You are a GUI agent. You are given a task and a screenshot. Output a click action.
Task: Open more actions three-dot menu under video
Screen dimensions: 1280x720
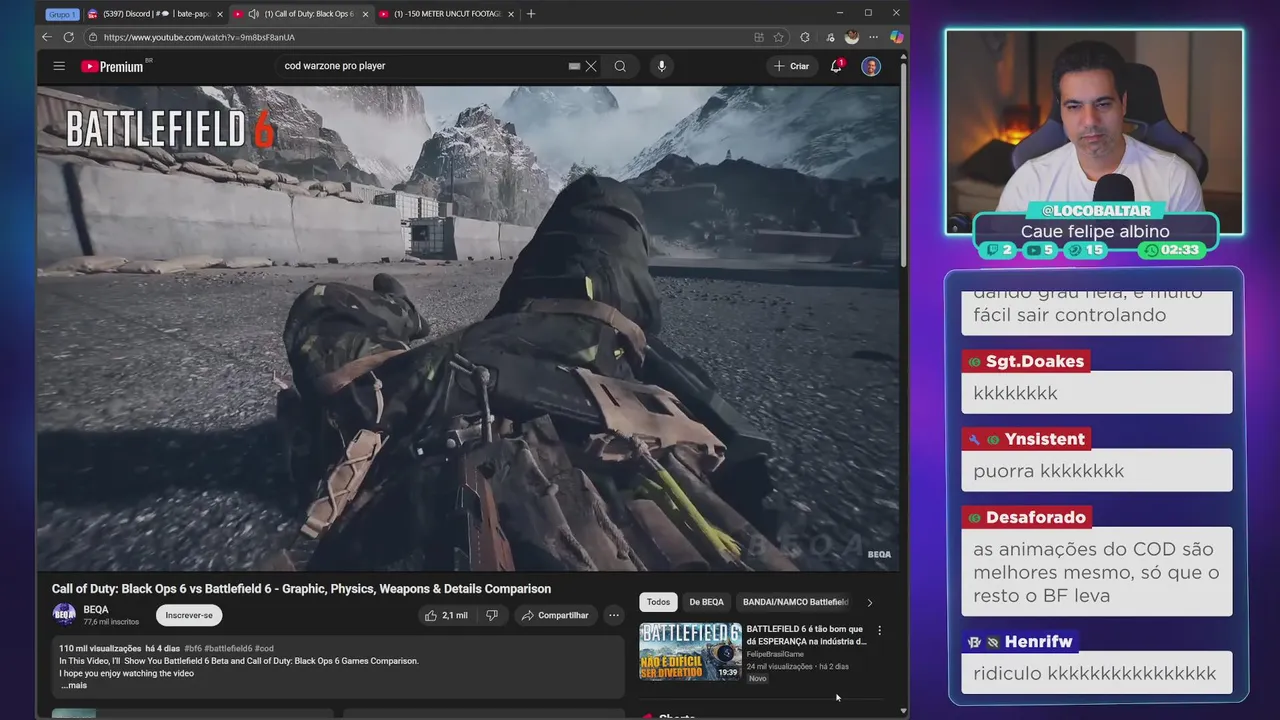tap(614, 615)
